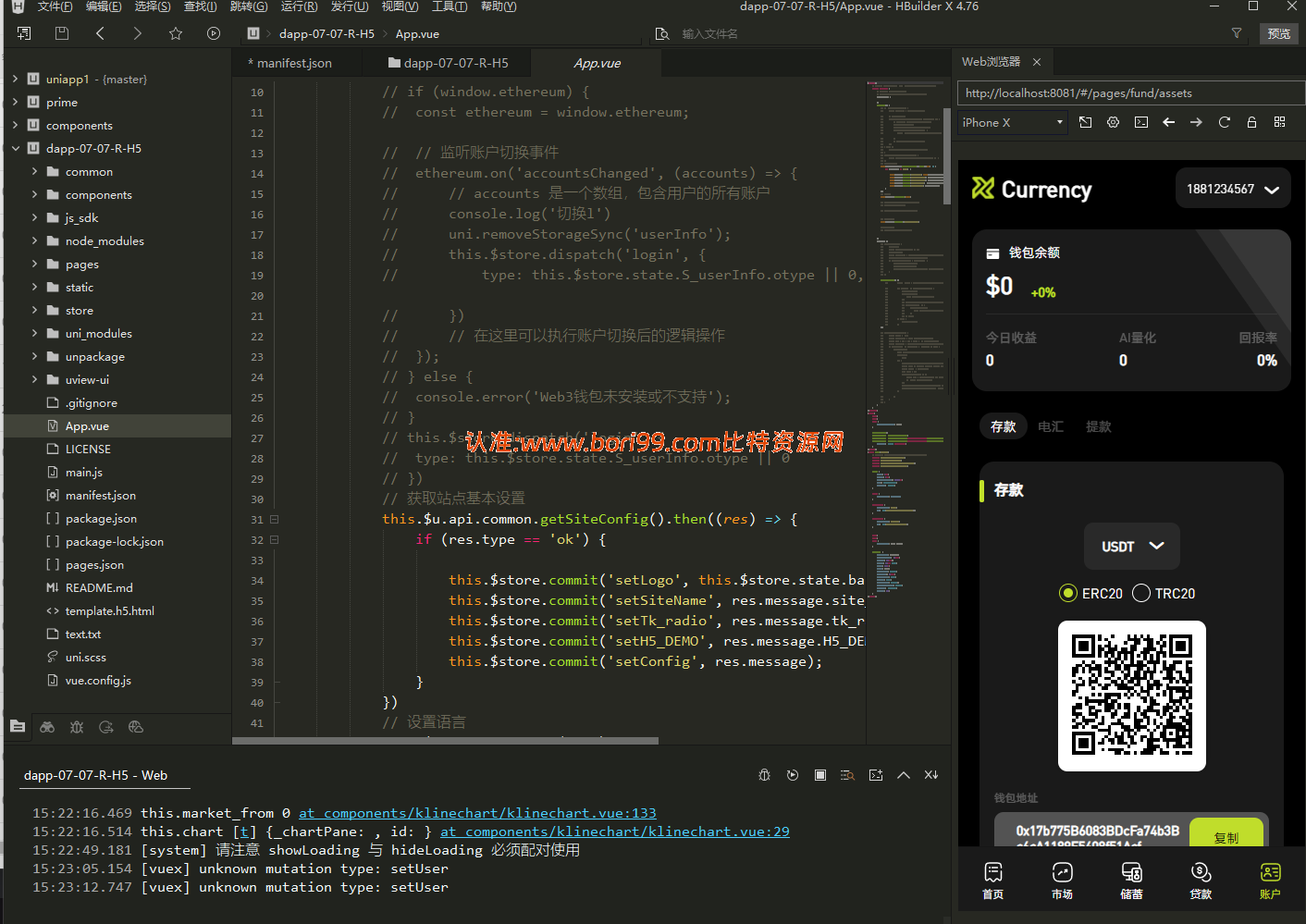1306x924 pixels.
Task: Open the 1881234567 account dropdown
Action: pyautogui.click(x=1232, y=189)
